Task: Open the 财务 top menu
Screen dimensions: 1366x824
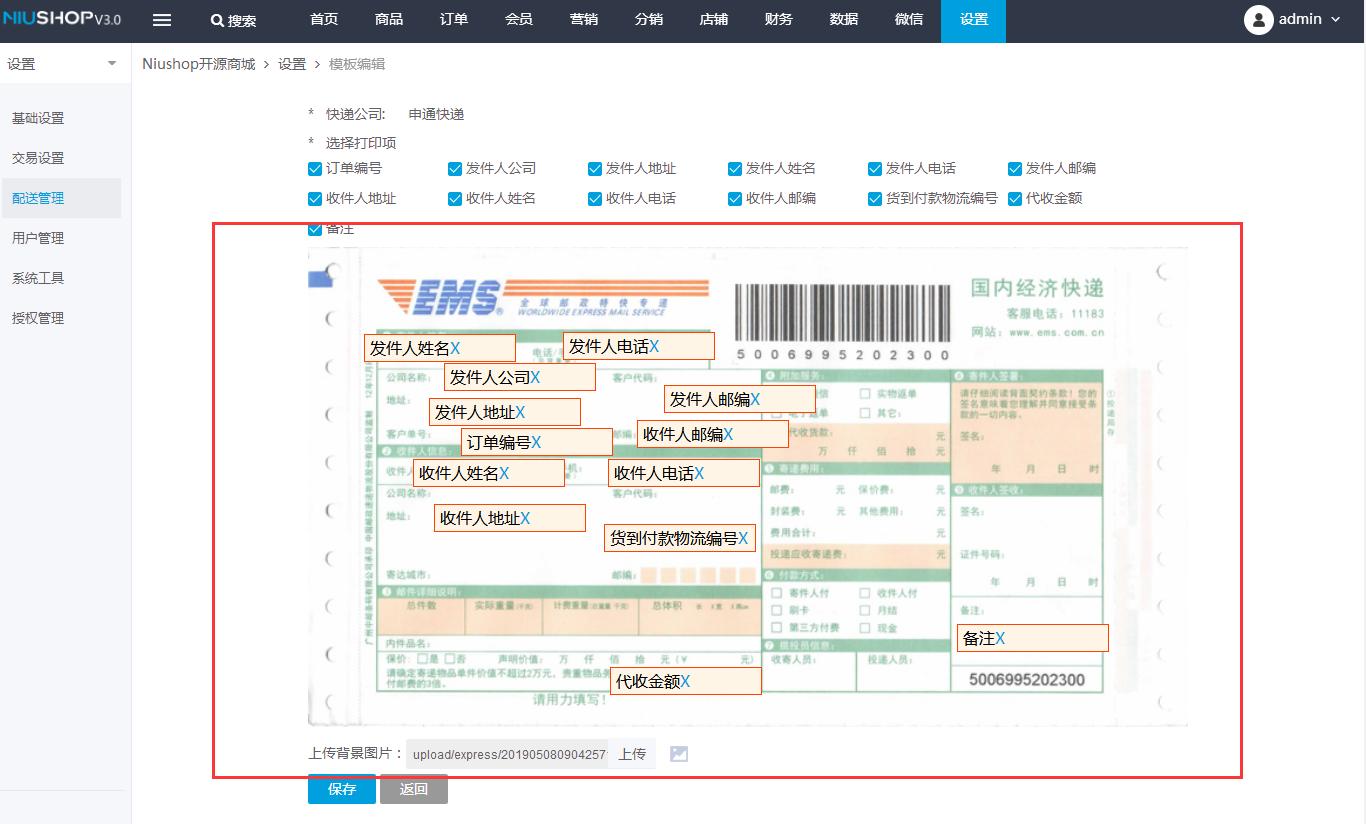Action: [779, 20]
